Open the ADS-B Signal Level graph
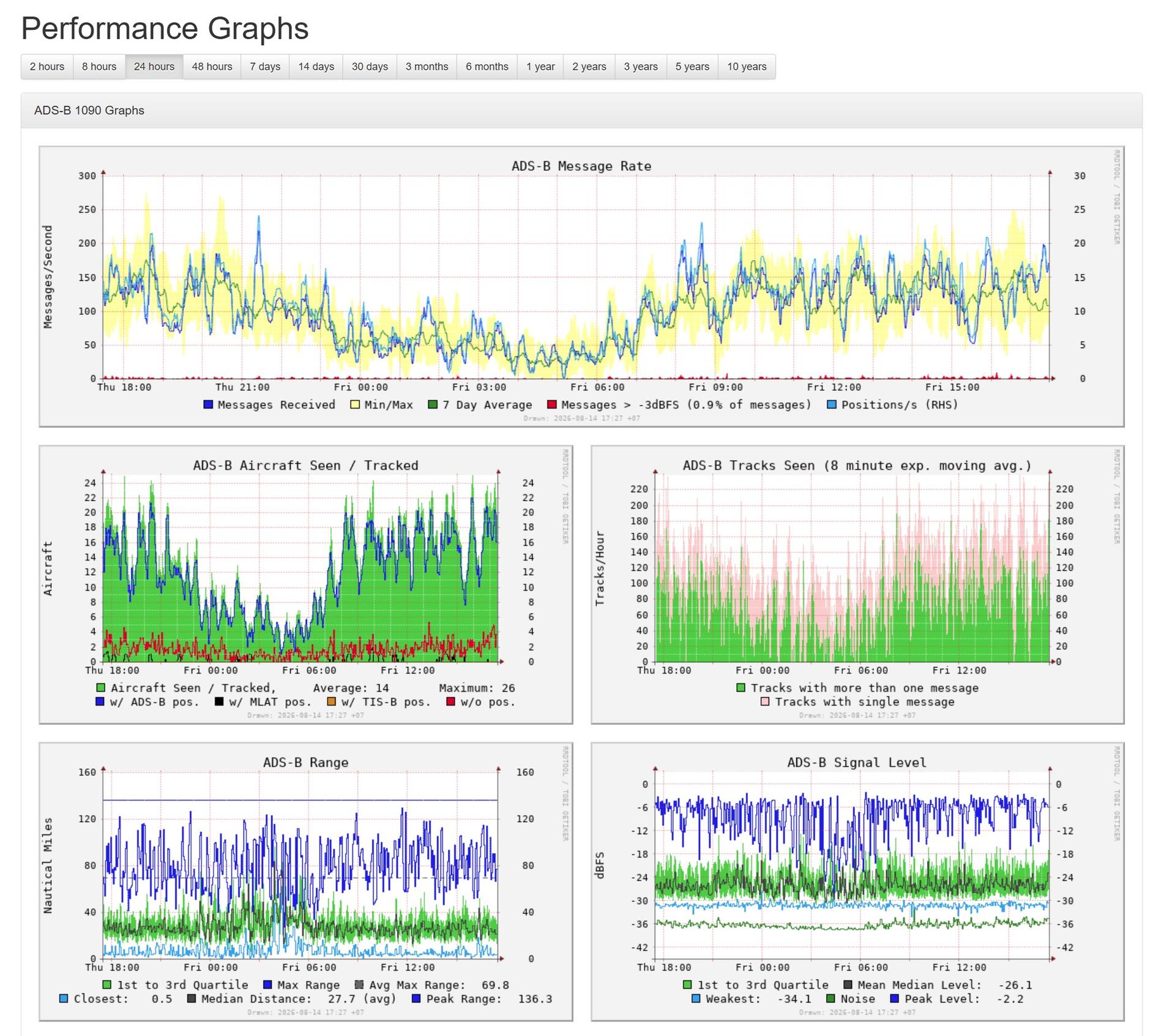Image resolution: width=1175 pixels, height=1036 pixels. pos(857,882)
